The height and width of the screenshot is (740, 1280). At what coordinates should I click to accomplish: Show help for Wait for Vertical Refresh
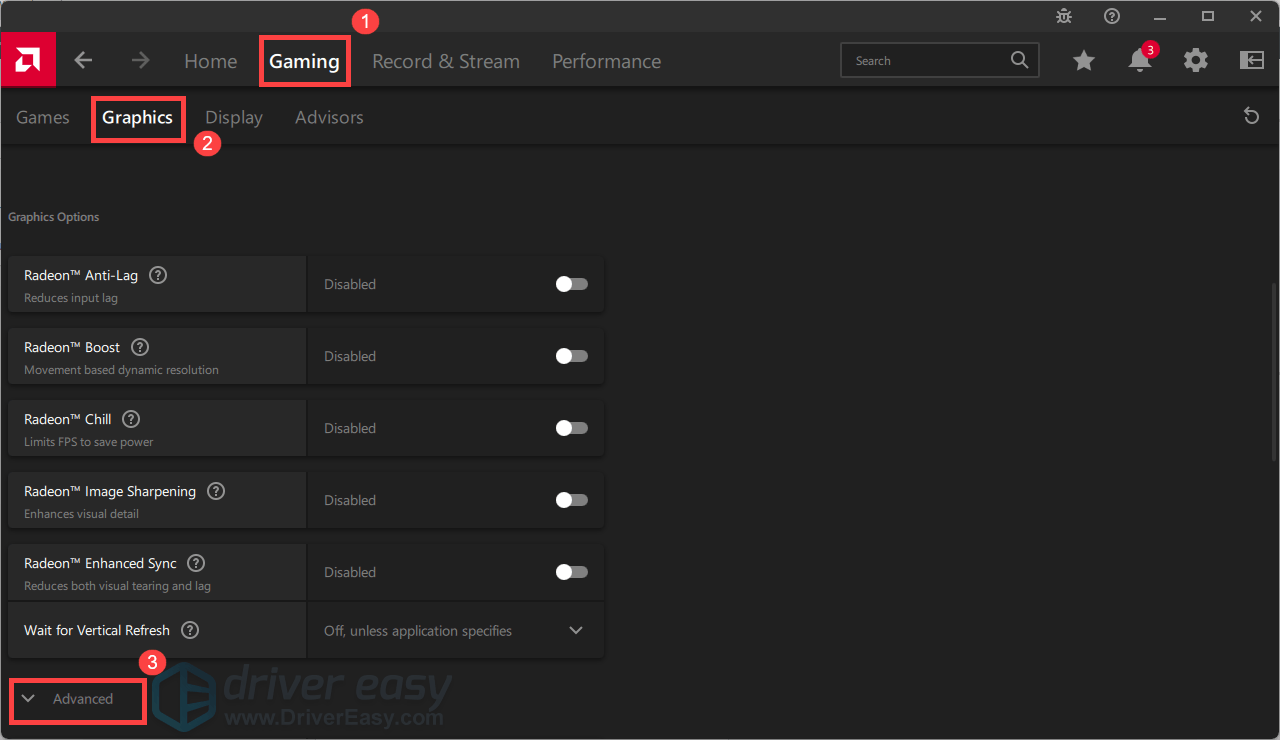(190, 630)
